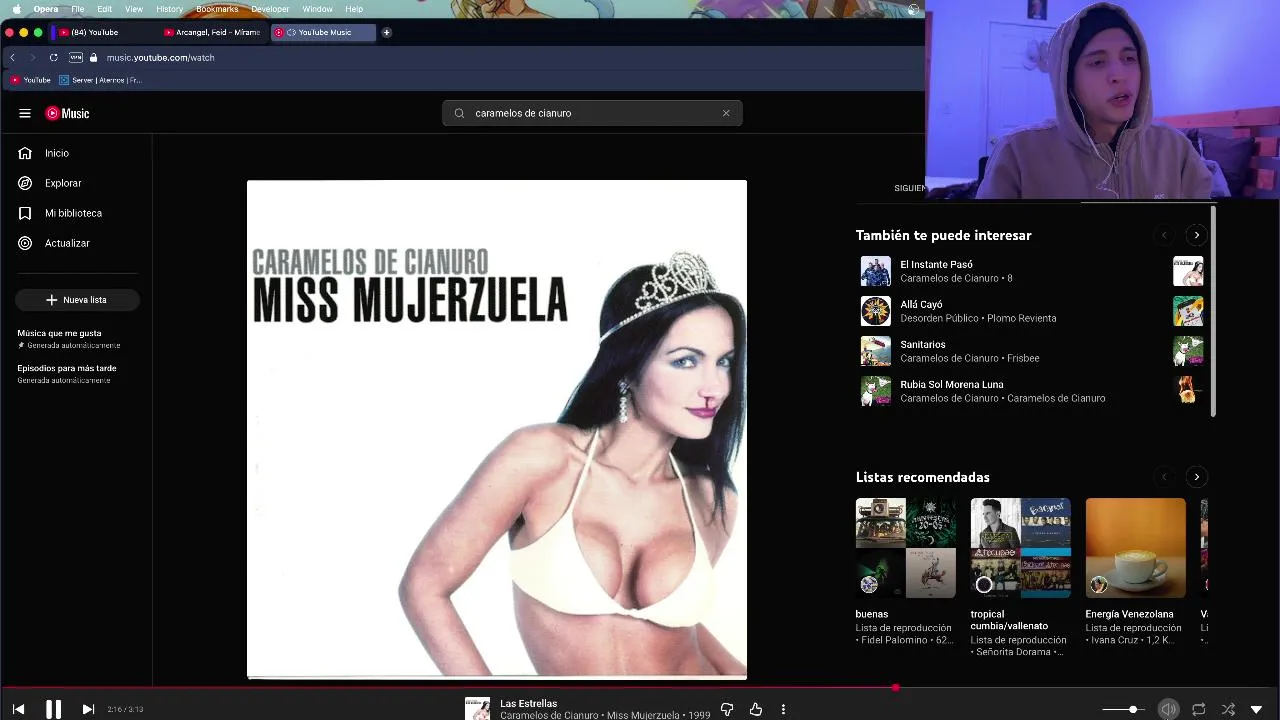Image resolution: width=1280 pixels, height=720 pixels.
Task: Open the Apple menu
Action: 16,9
